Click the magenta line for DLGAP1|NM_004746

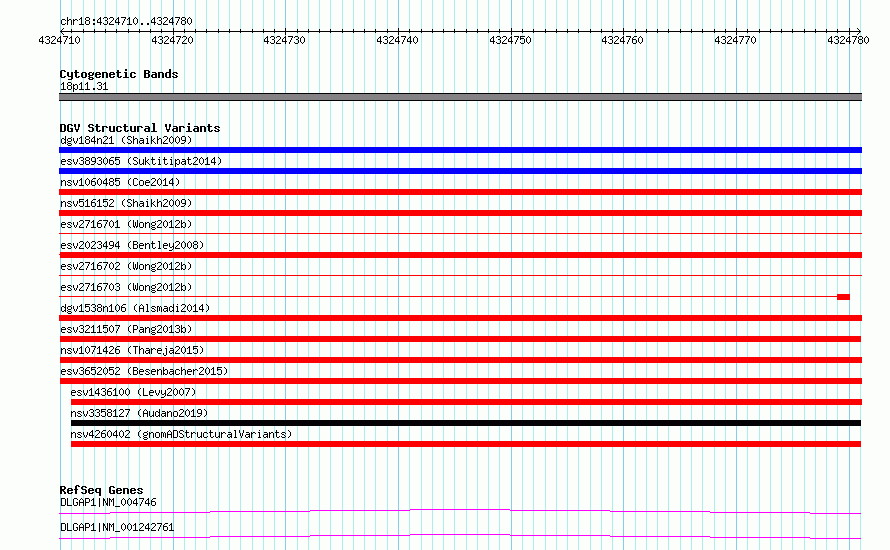click(460, 511)
